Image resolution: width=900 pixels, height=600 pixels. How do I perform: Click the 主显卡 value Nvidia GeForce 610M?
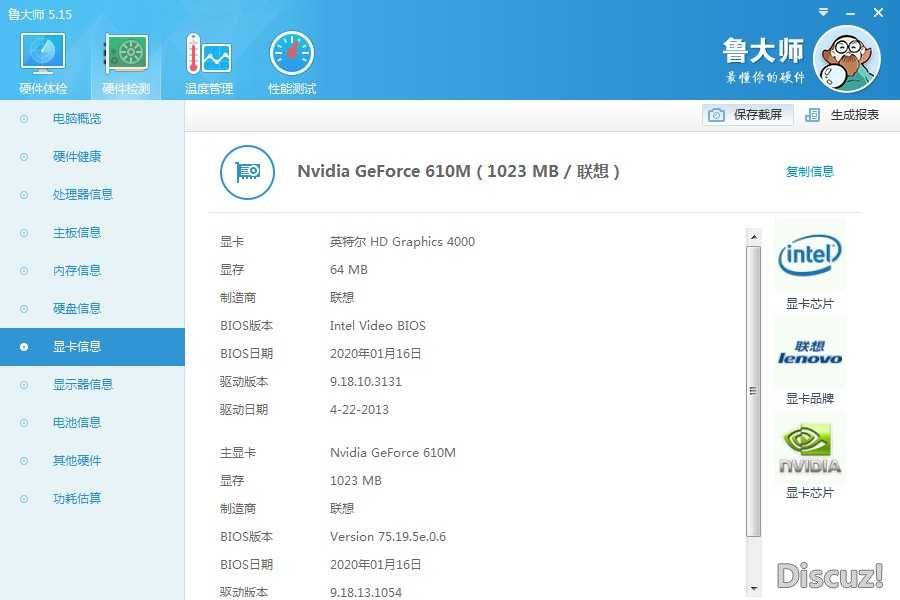pyautogui.click(x=393, y=452)
